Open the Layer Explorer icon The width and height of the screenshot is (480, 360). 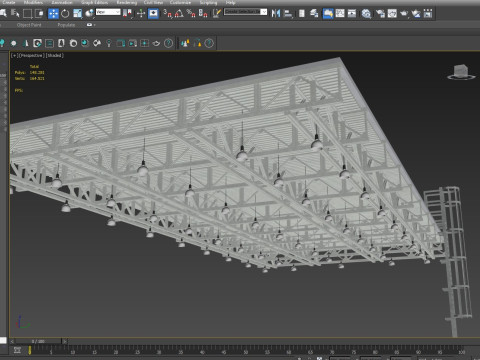[x=314, y=13]
